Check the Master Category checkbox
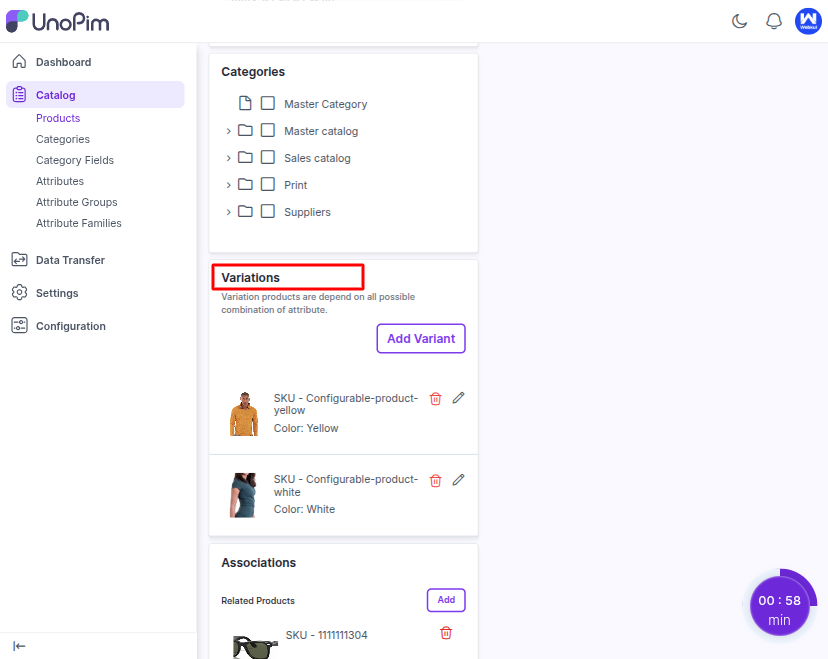Image resolution: width=828 pixels, height=659 pixels. tap(268, 104)
